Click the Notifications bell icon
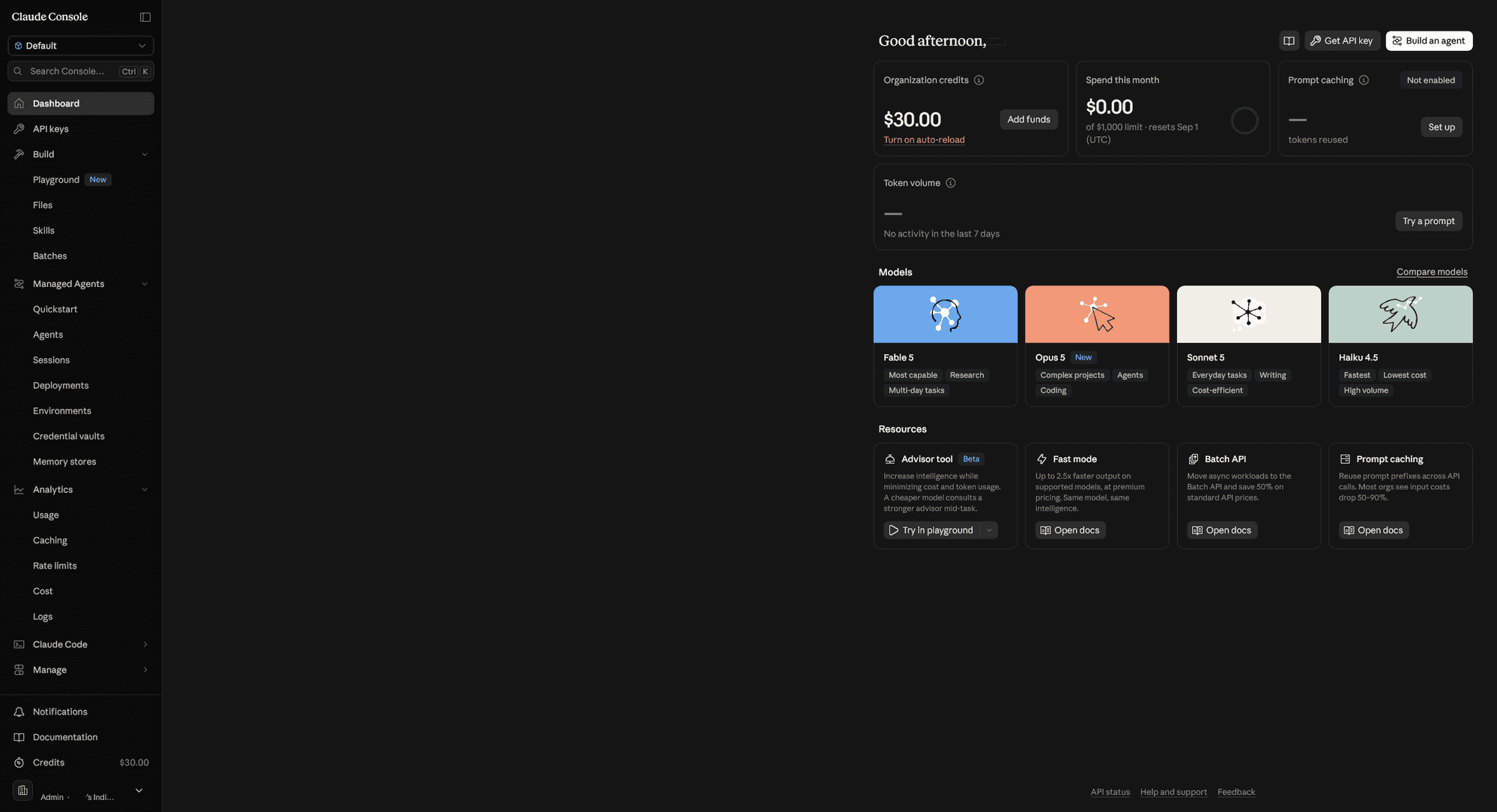 (x=19, y=712)
